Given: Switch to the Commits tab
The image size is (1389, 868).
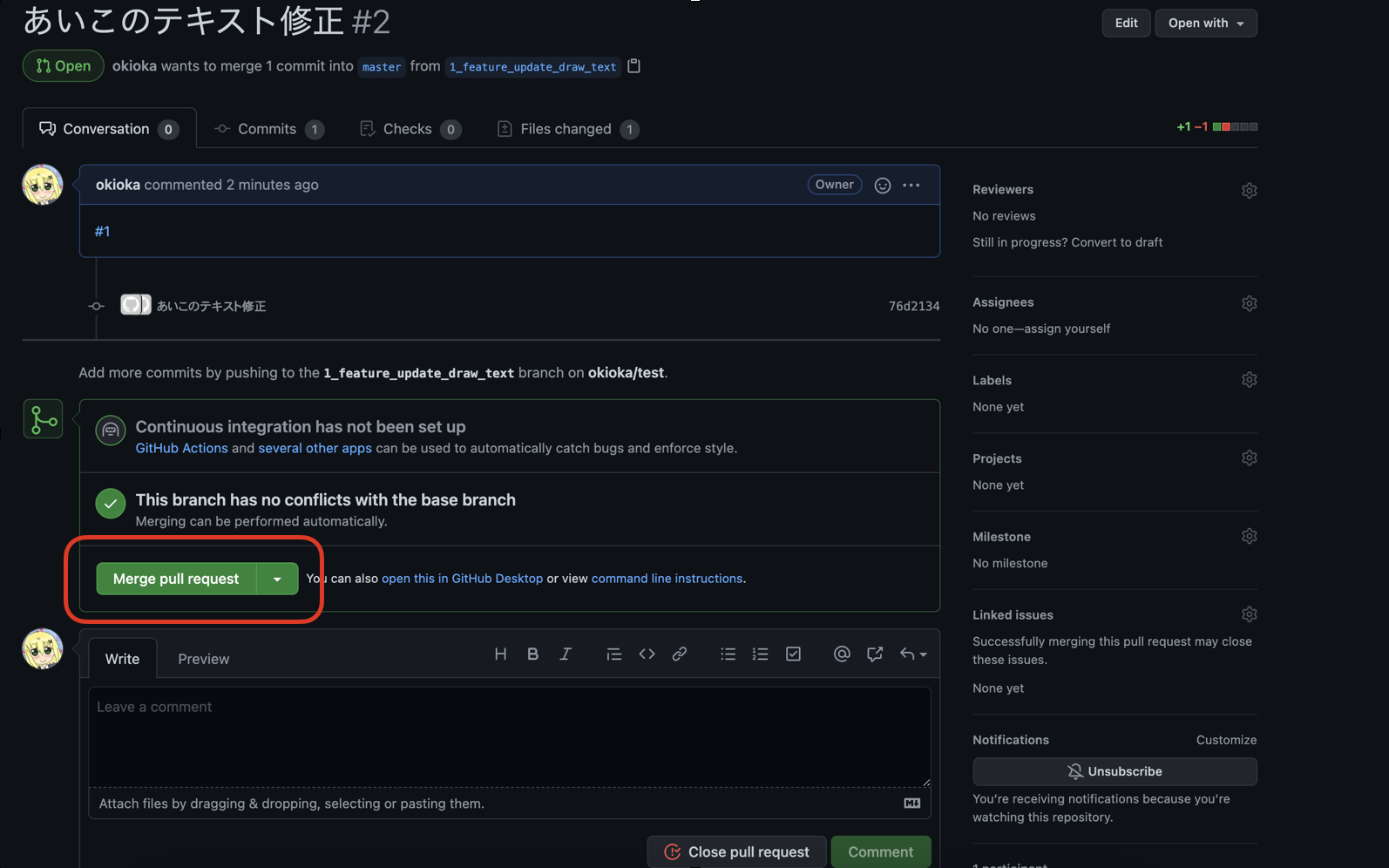Looking at the screenshot, I should (269, 129).
